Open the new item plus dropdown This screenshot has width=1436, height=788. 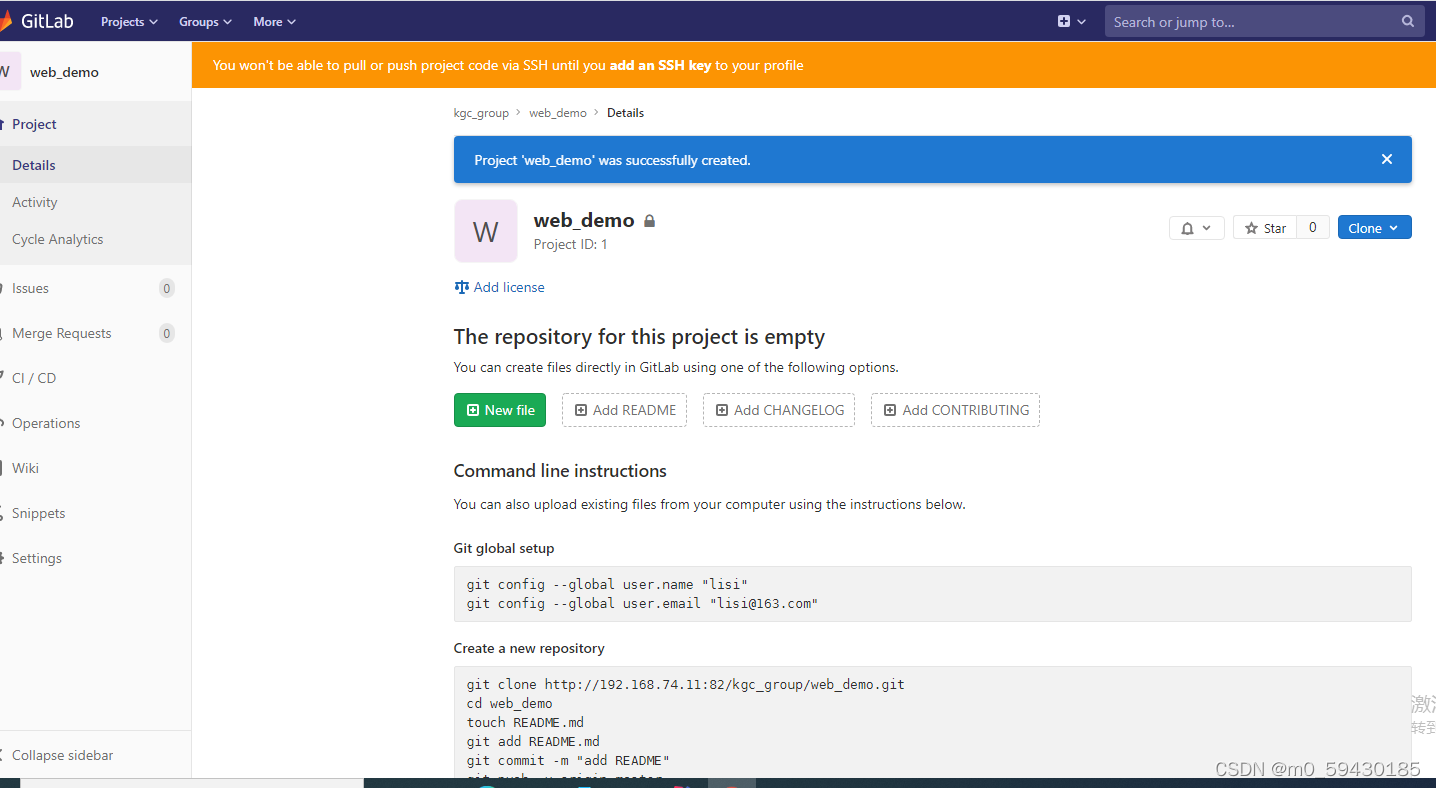coord(1072,21)
